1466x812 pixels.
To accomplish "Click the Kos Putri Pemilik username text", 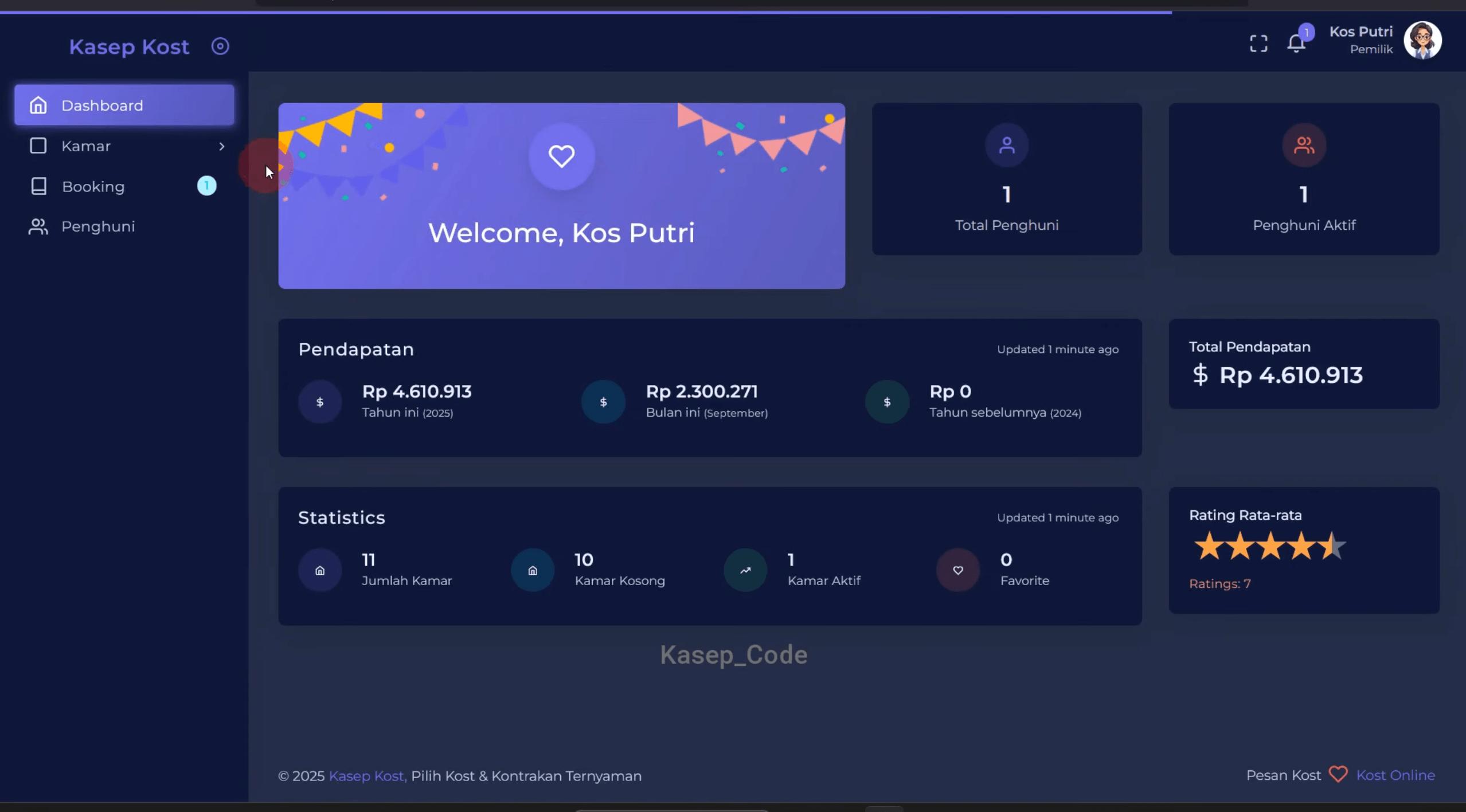I will click(1361, 40).
